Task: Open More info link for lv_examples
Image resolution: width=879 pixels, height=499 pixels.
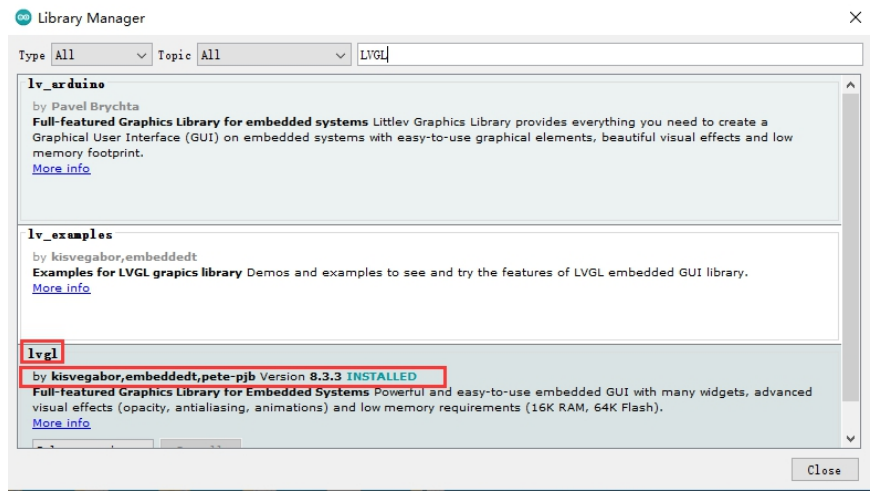Action: (61, 288)
